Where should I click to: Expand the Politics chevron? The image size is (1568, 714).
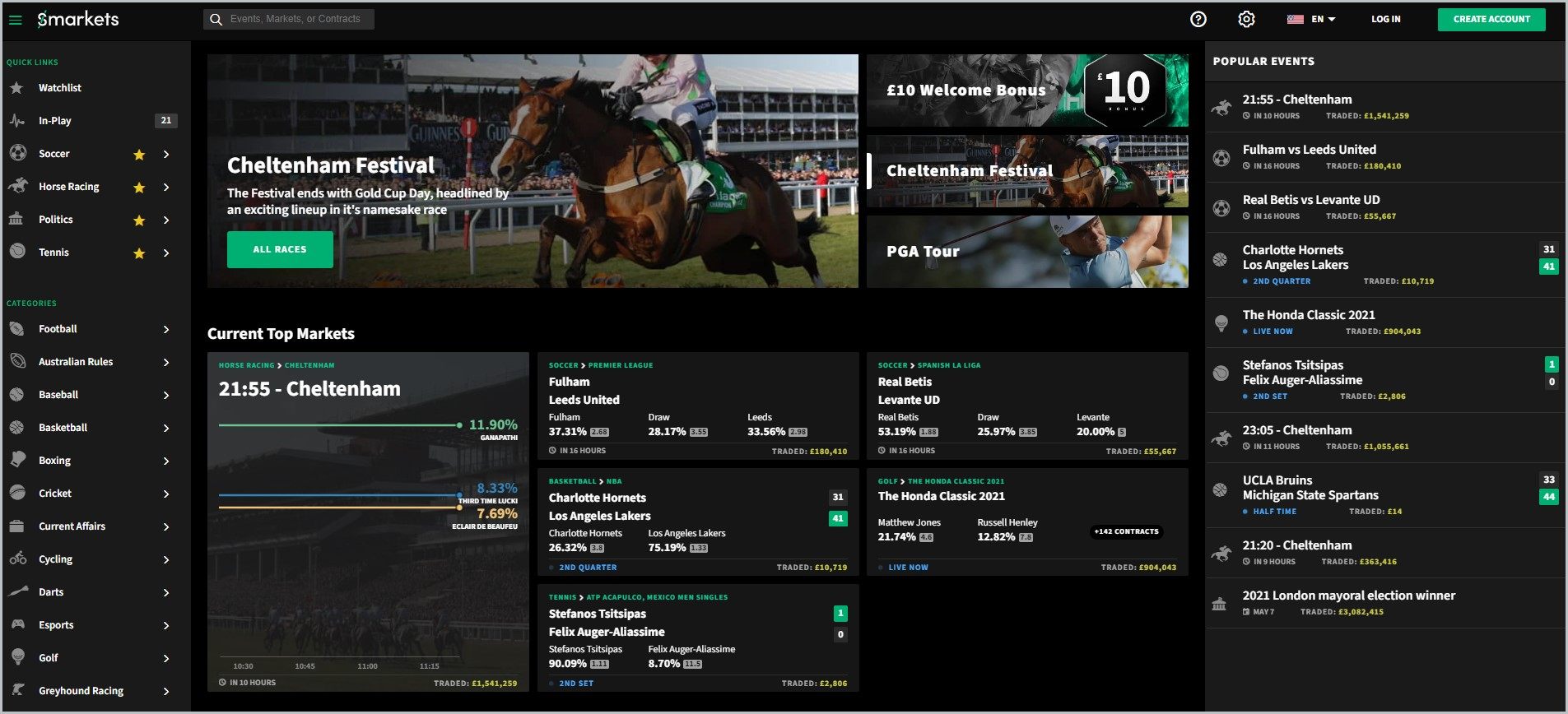click(166, 220)
